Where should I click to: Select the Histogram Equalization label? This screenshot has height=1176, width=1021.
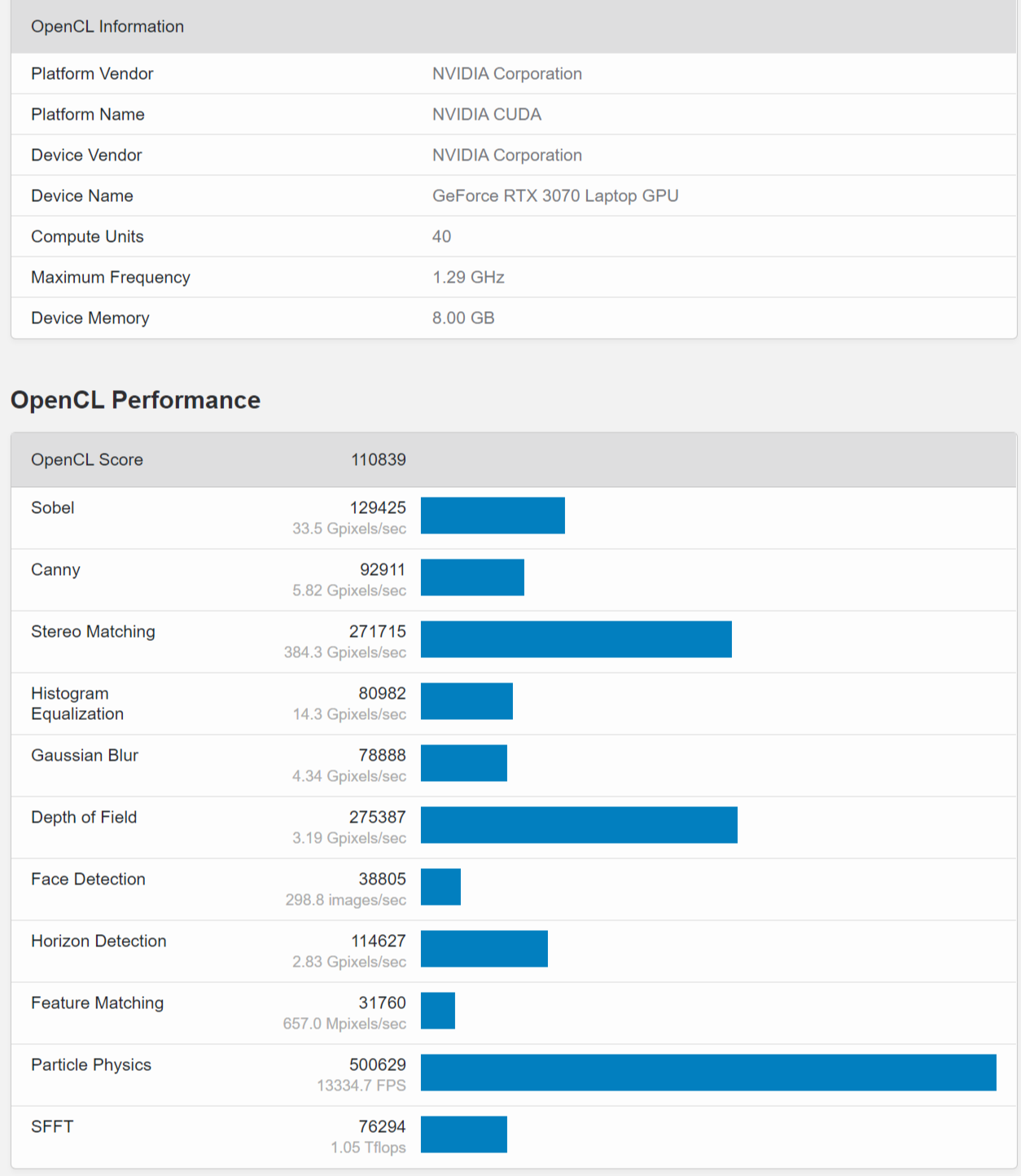(77, 704)
